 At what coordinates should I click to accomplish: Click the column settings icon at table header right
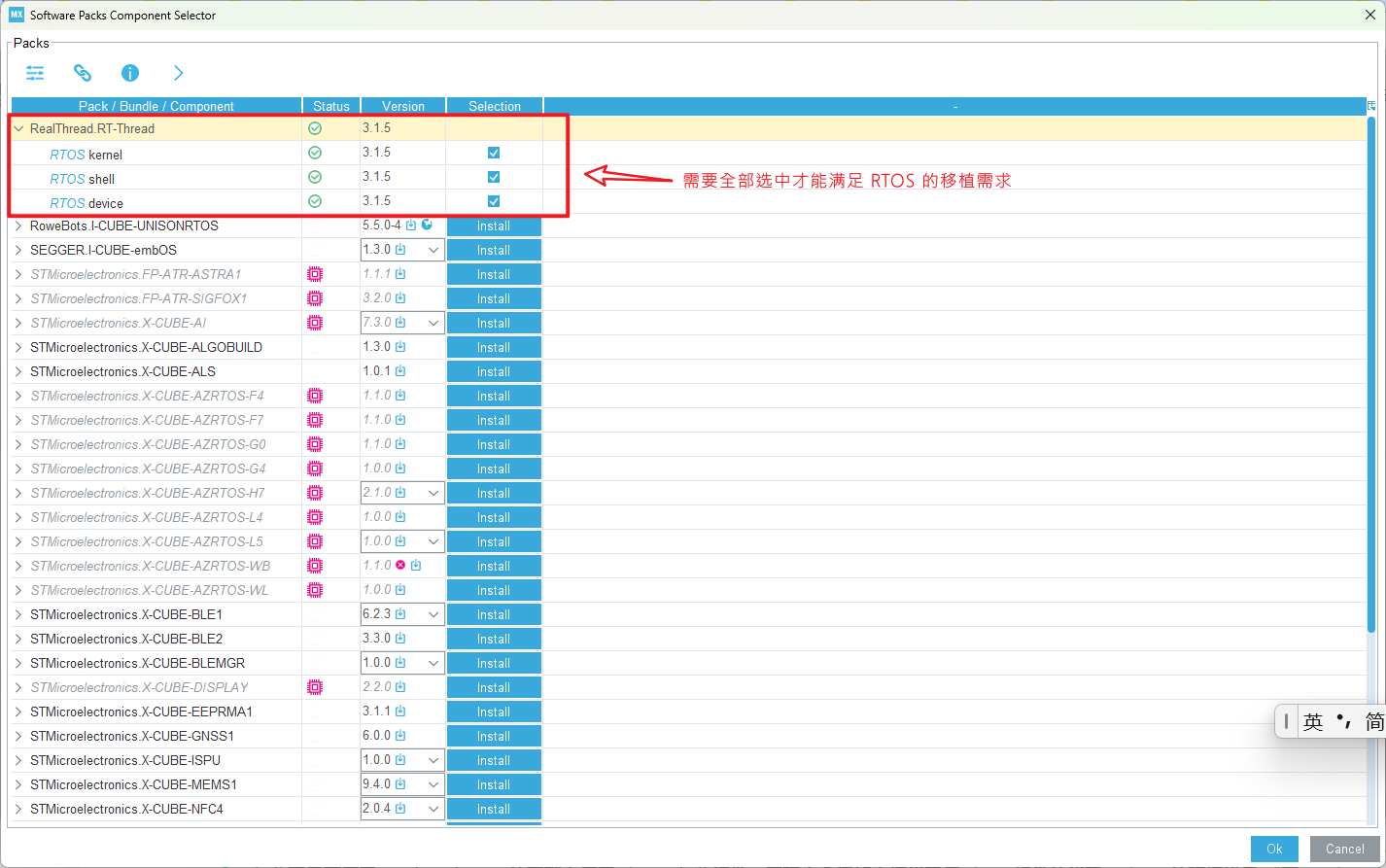(x=1371, y=106)
